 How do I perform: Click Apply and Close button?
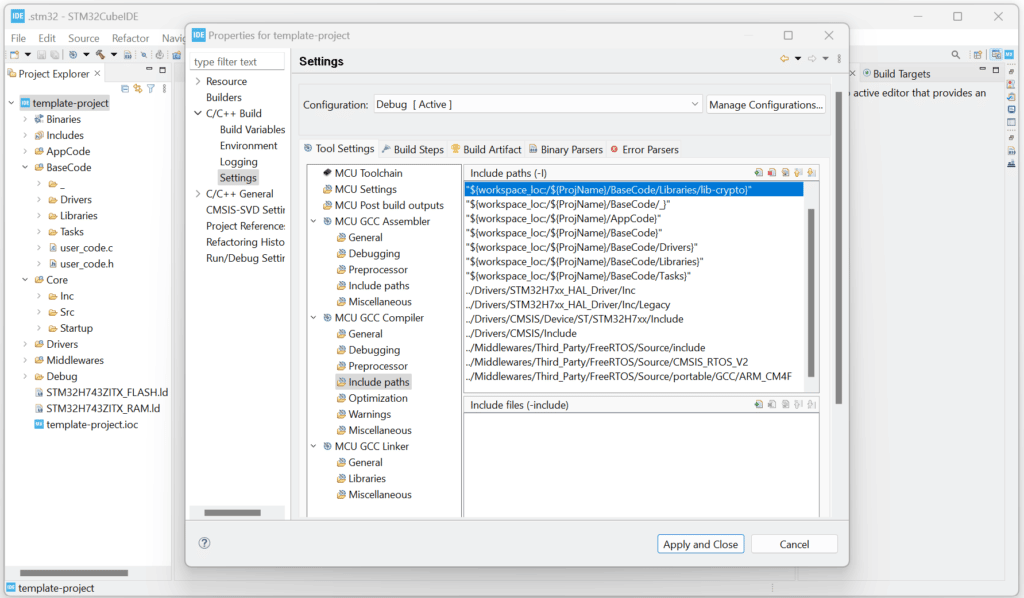(700, 544)
